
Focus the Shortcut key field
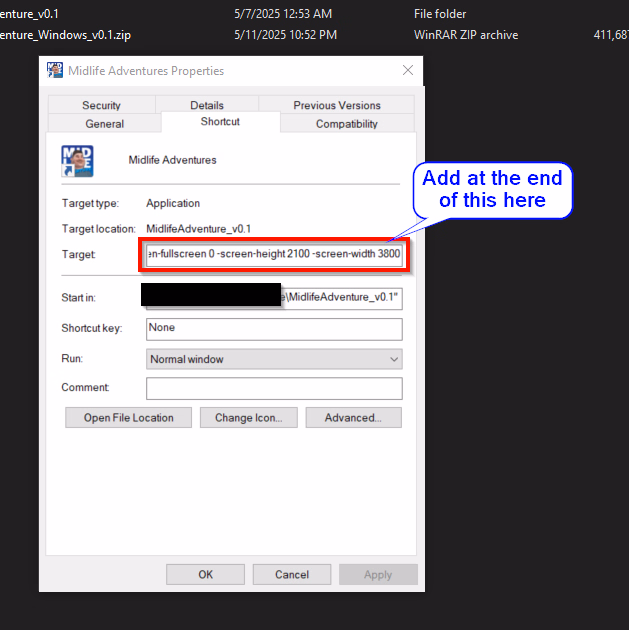pyautogui.click(x=274, y=329)
